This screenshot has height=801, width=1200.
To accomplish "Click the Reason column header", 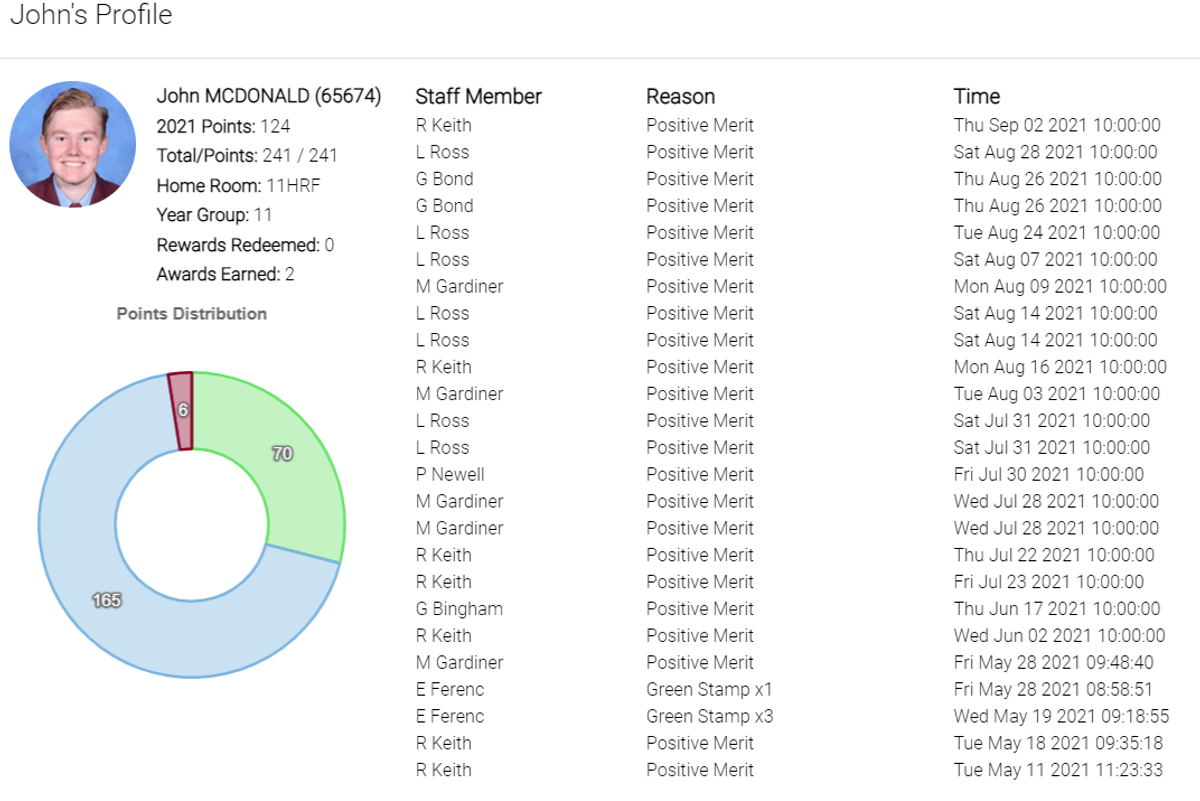I will (680, 96).
